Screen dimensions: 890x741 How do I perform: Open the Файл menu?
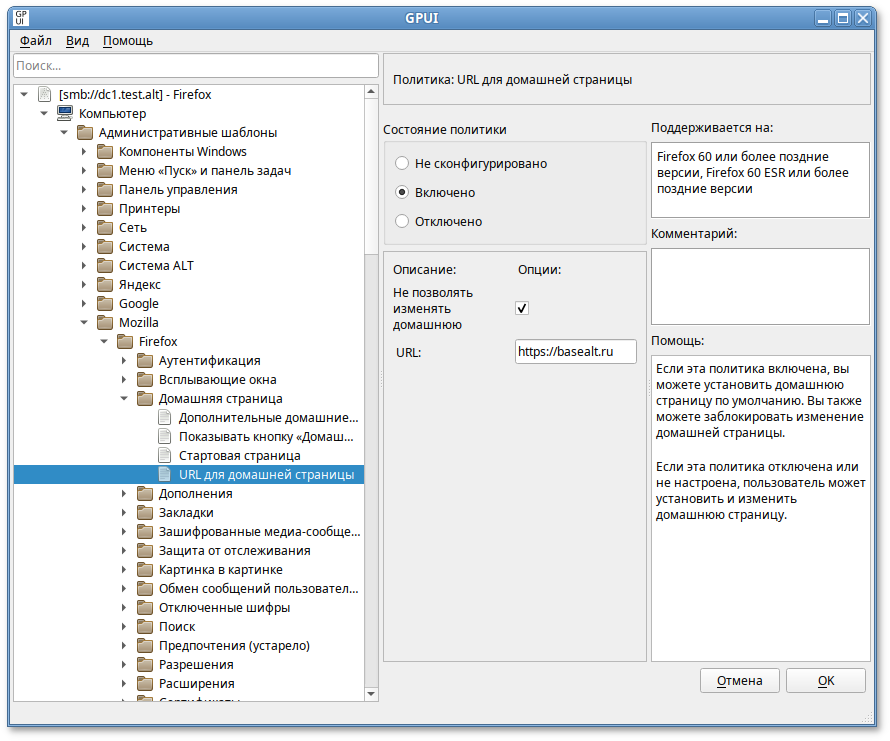[36, 41]
